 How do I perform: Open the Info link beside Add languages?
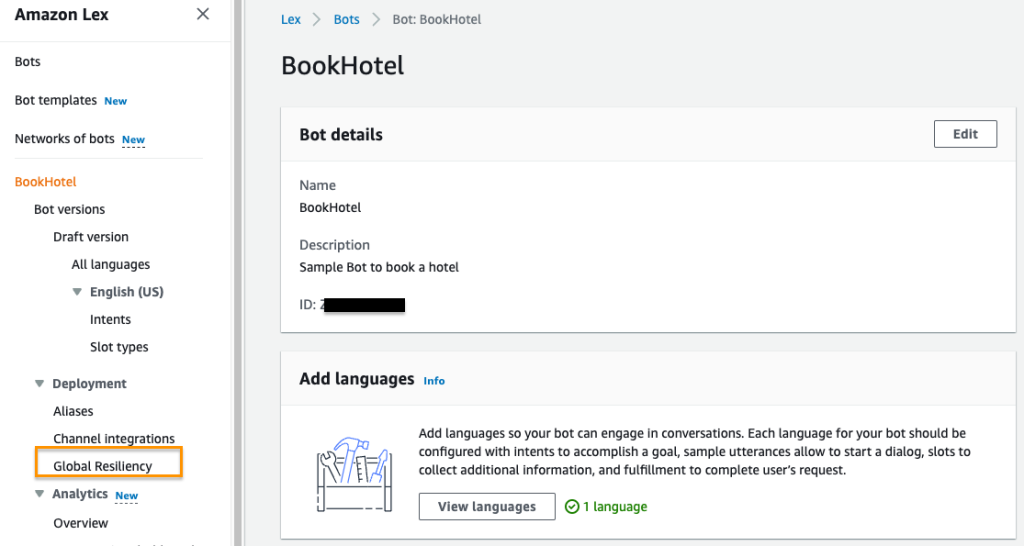coord(434,381)
